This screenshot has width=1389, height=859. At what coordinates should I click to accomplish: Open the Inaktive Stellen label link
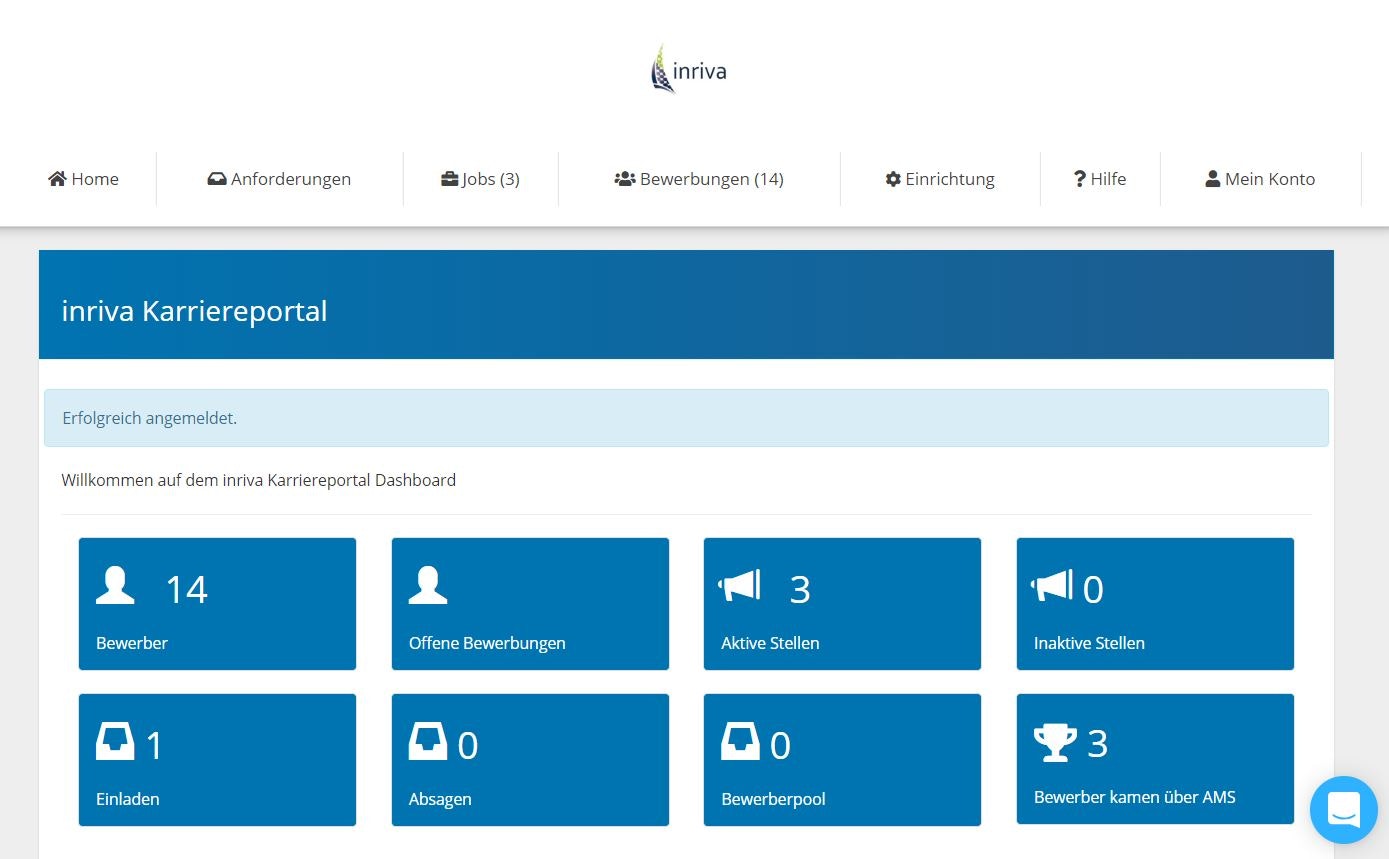pos(1089,643)
